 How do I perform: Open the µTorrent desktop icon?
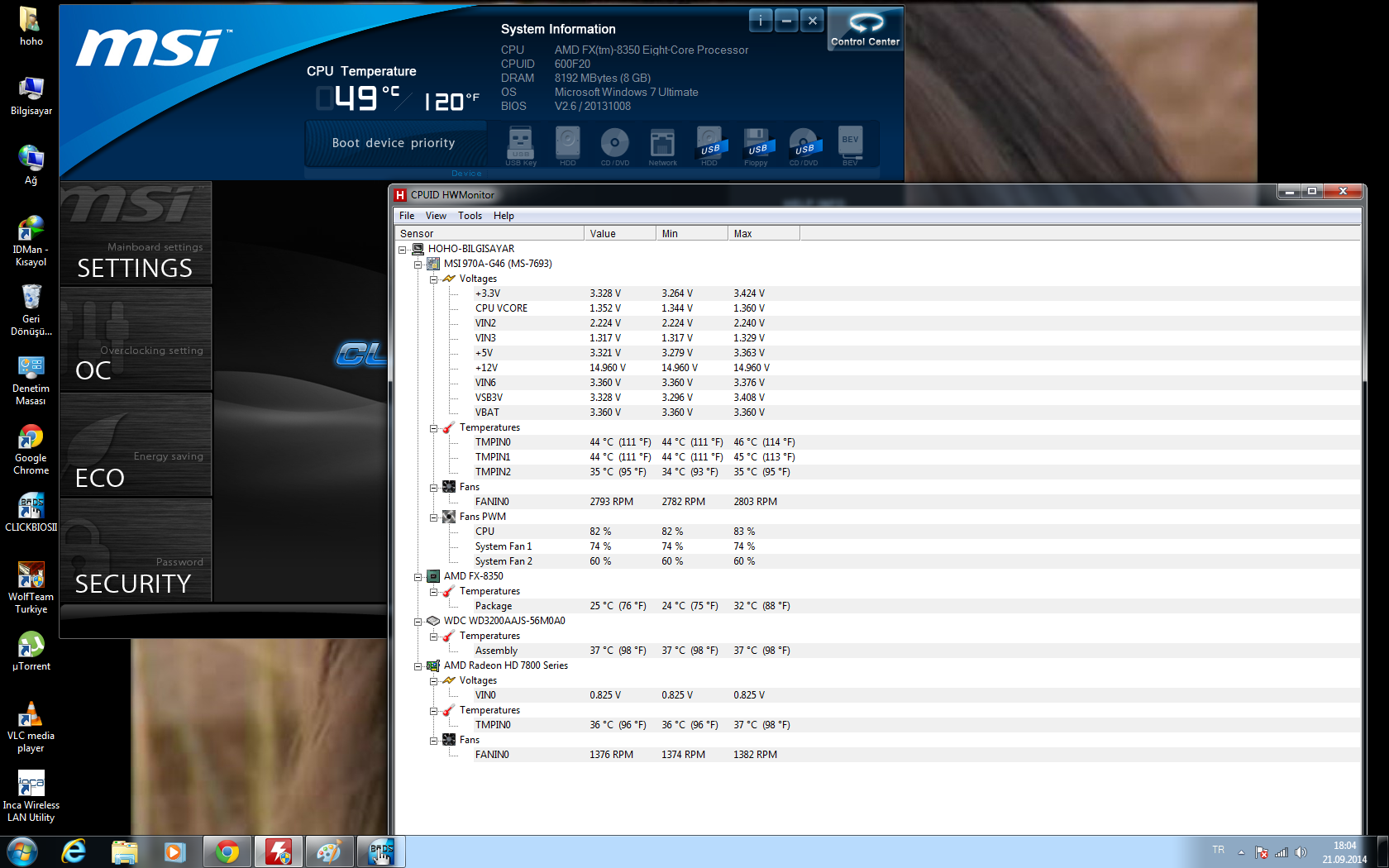coord(31,651)
